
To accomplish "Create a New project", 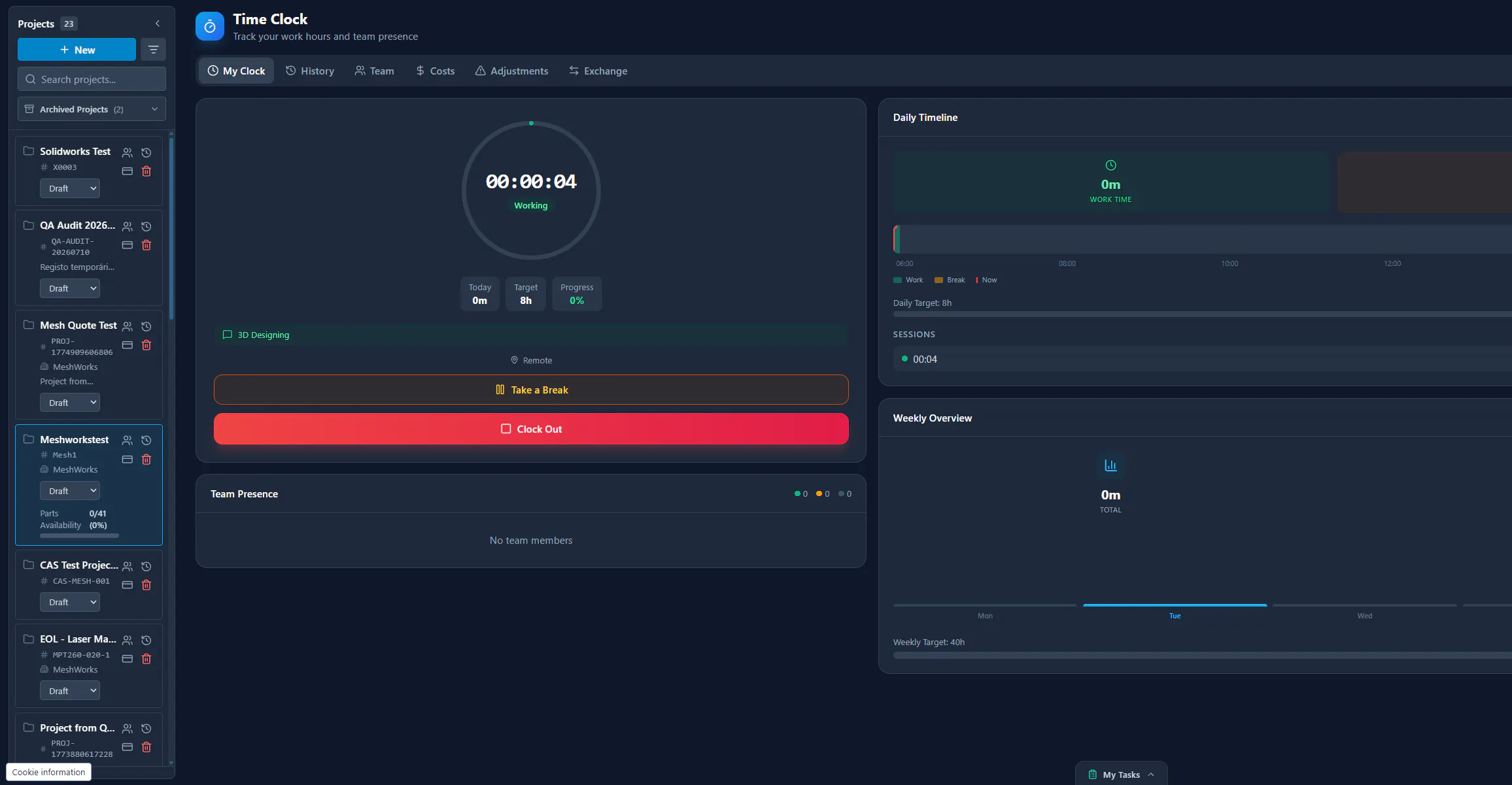I will click(x=77, y=50).
